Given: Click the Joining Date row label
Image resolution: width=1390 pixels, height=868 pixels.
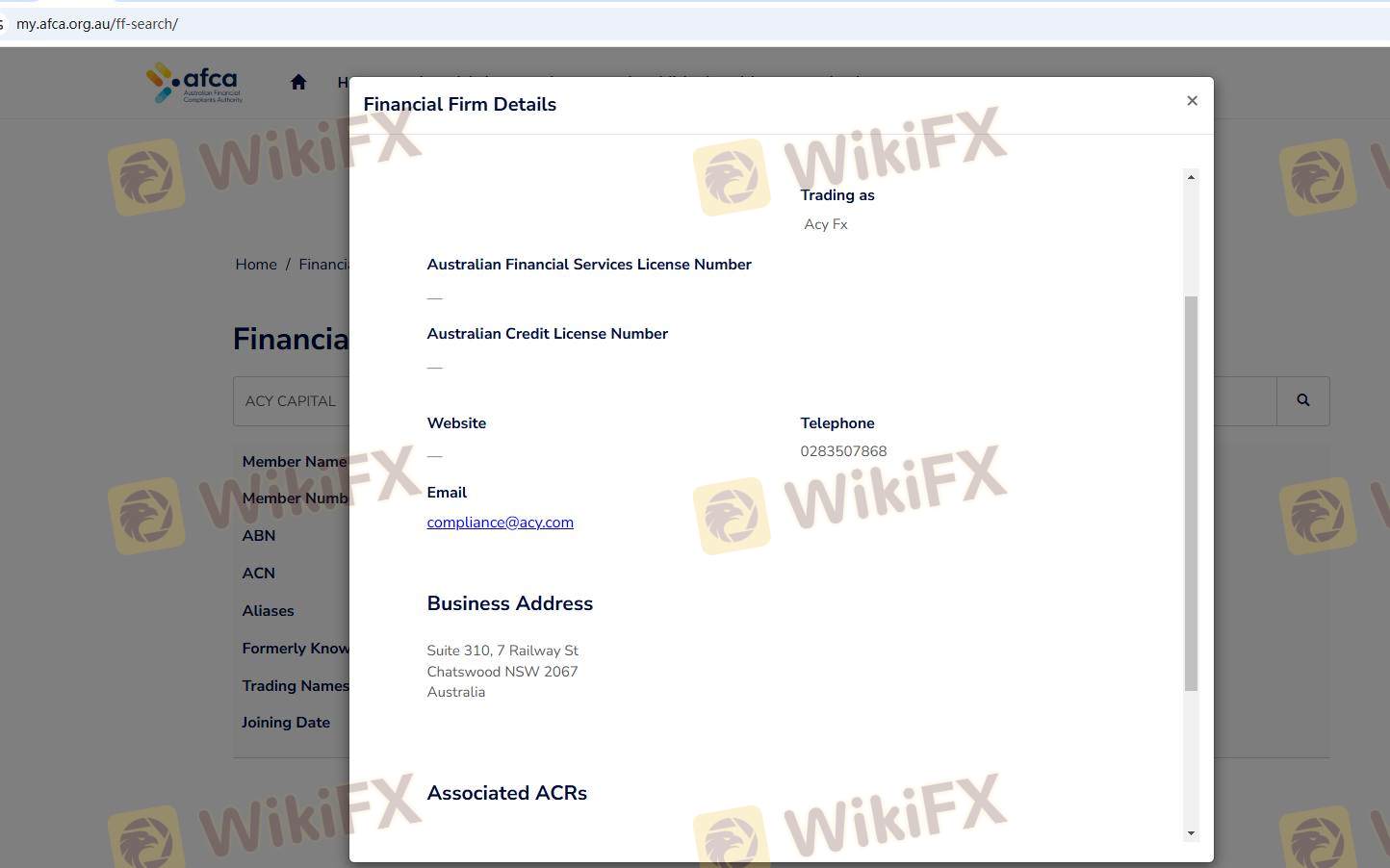Looking at the screenshot, I should [x=286, y=723].
